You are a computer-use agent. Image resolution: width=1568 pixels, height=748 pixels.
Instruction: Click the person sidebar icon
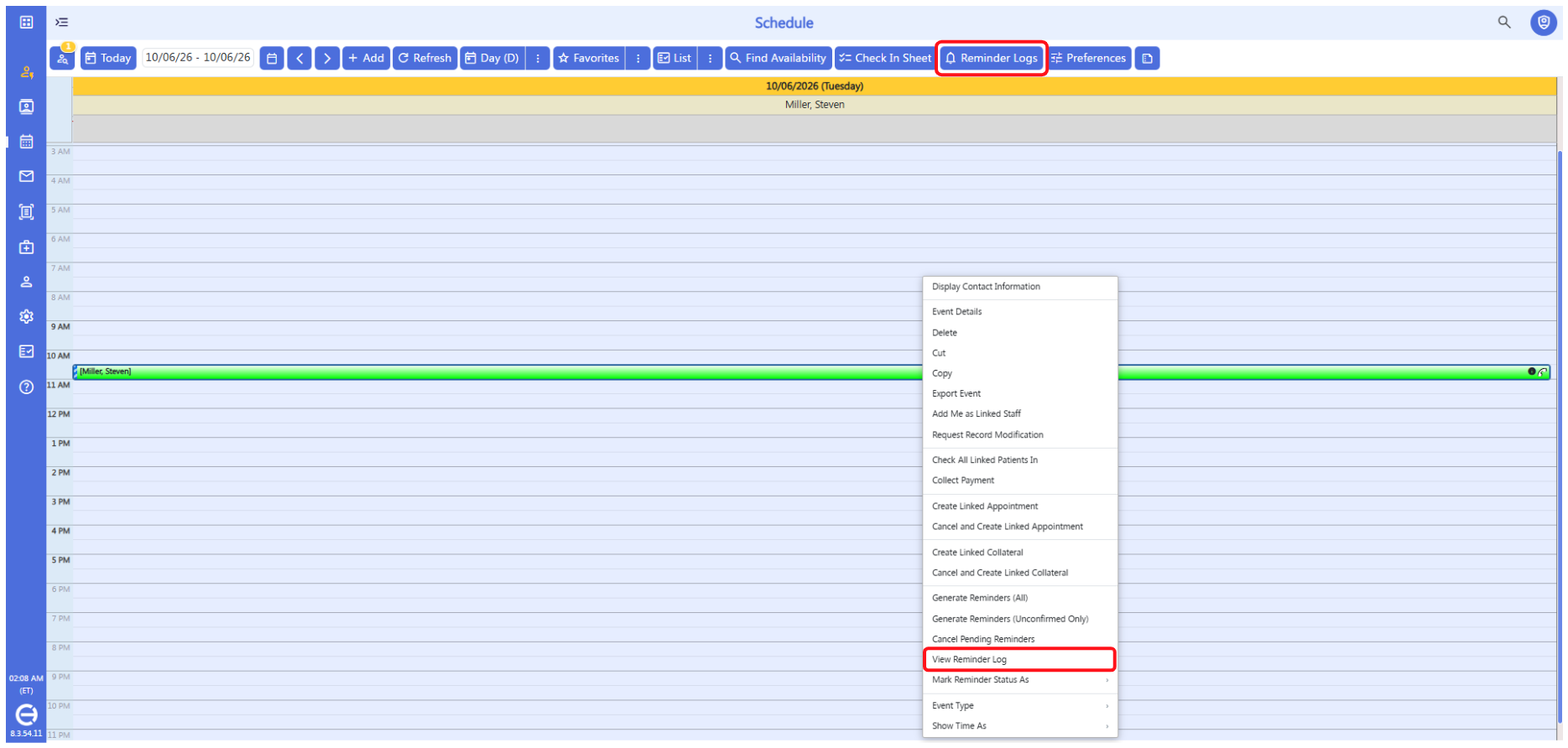click(26, 282)
